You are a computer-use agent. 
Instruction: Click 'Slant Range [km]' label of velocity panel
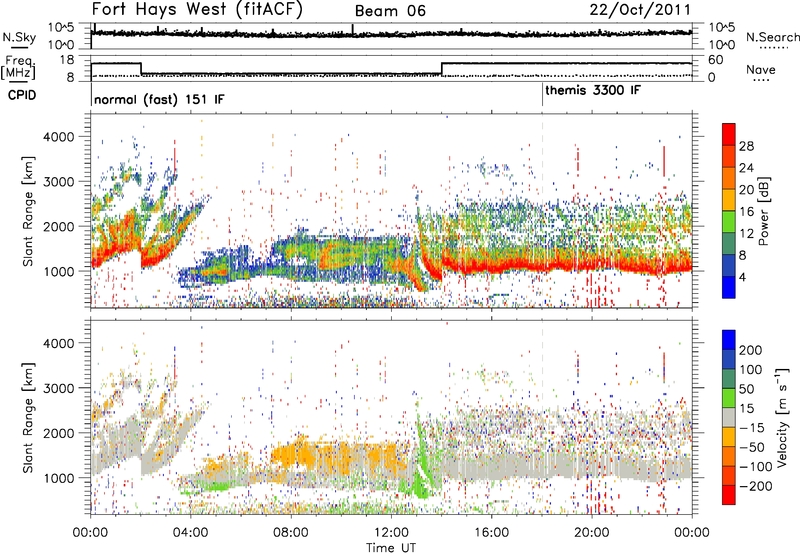click(28, 417)
